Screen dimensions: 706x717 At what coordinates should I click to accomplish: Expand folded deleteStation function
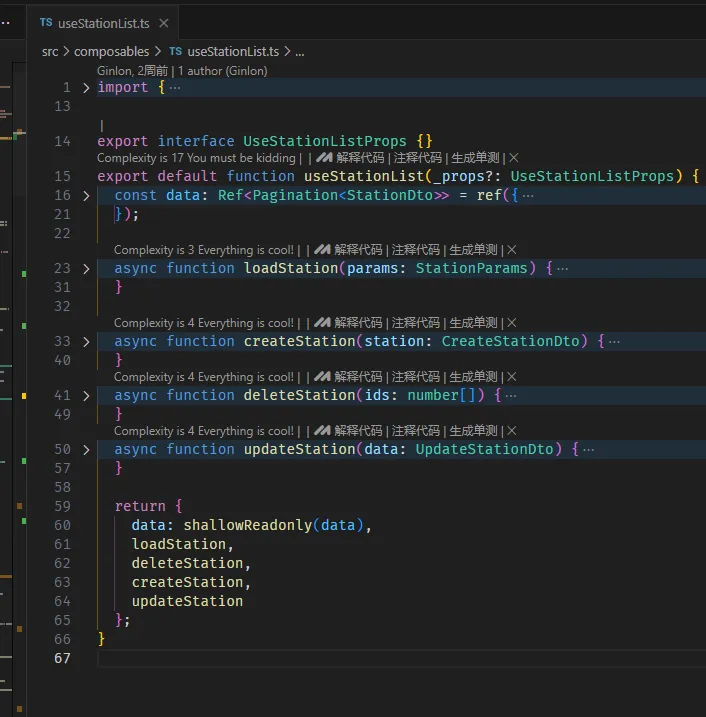coord(86,396)
